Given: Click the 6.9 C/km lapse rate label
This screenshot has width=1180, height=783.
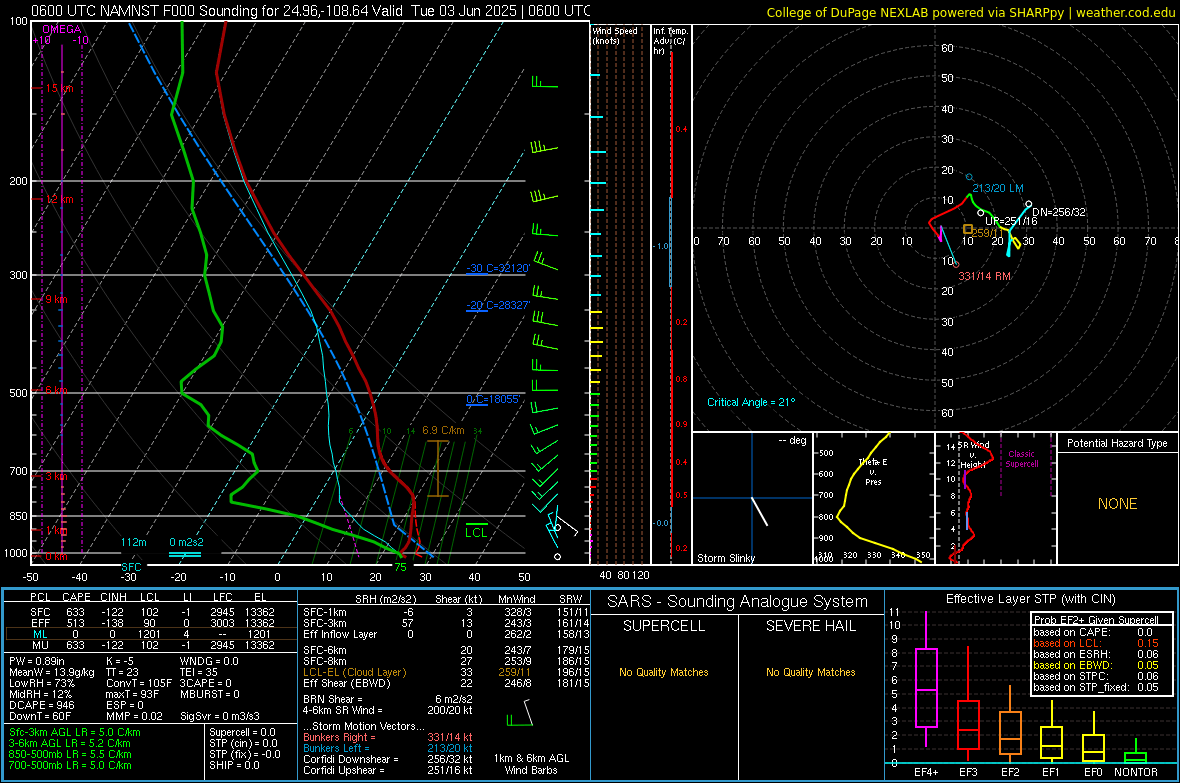Looking at the screenshot, I should click(443, 430).
